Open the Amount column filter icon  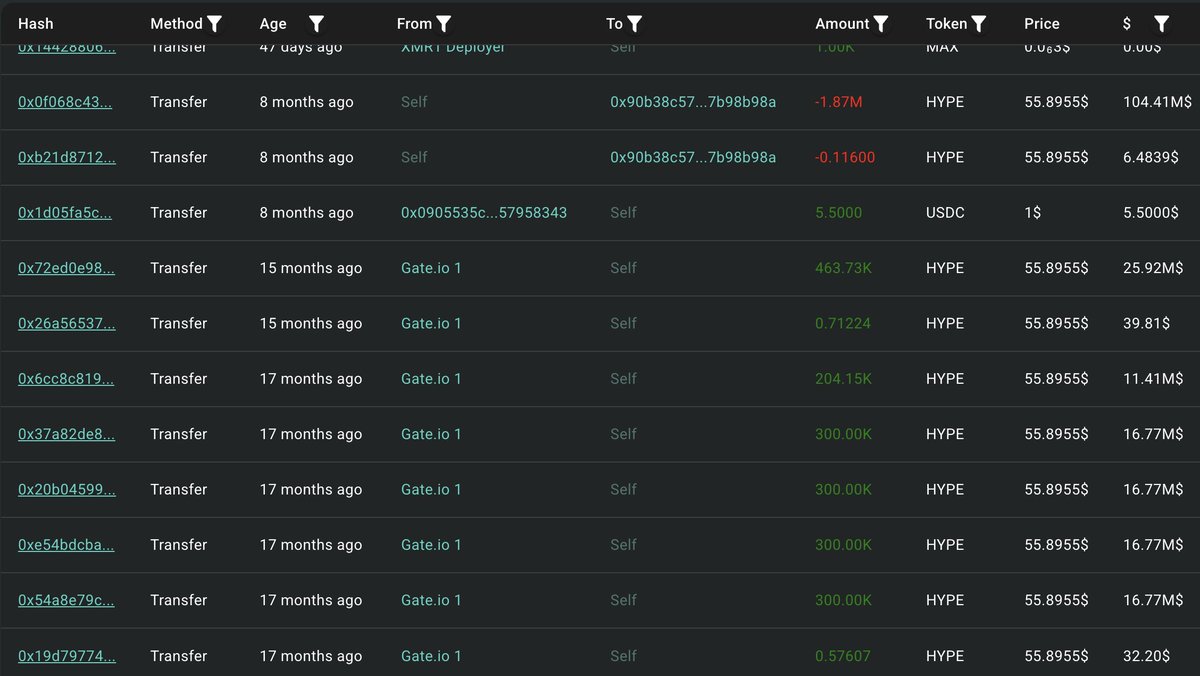point(881,23)
